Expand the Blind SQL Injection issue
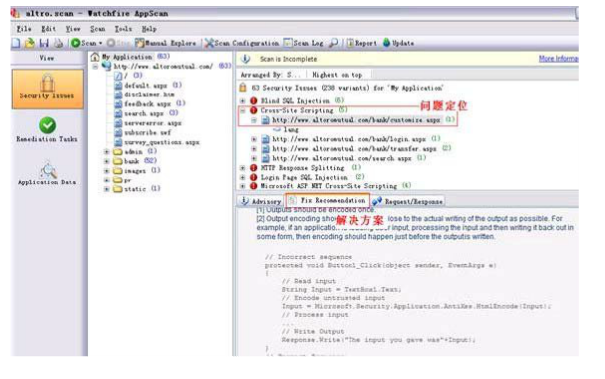 pyautogui.click(x=243, y=101)
